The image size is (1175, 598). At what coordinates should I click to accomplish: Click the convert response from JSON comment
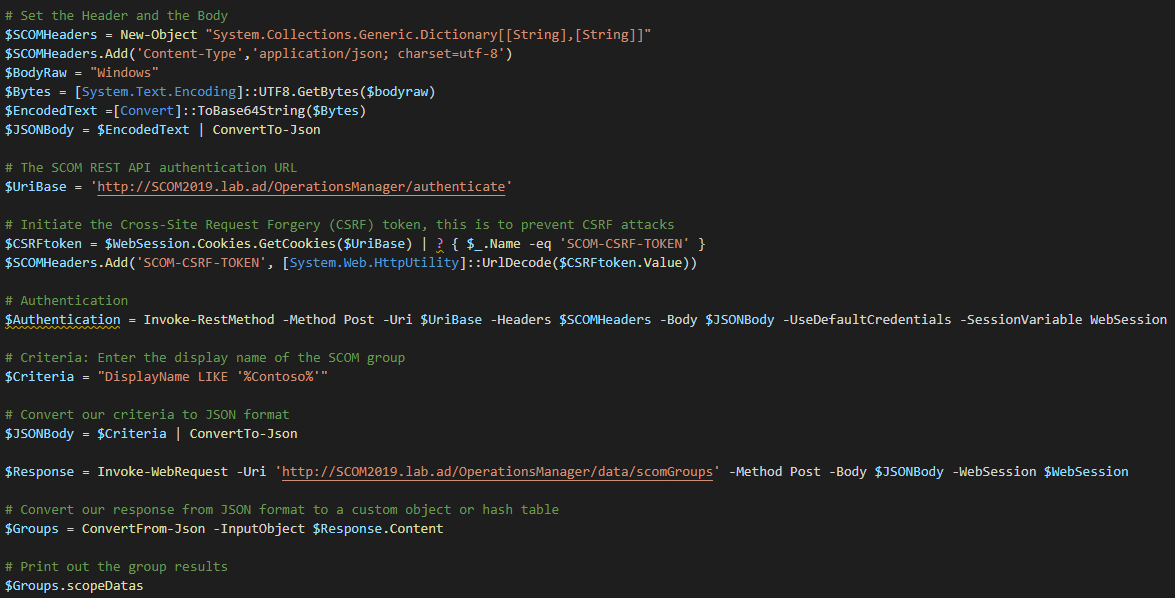tap(282, 510)
